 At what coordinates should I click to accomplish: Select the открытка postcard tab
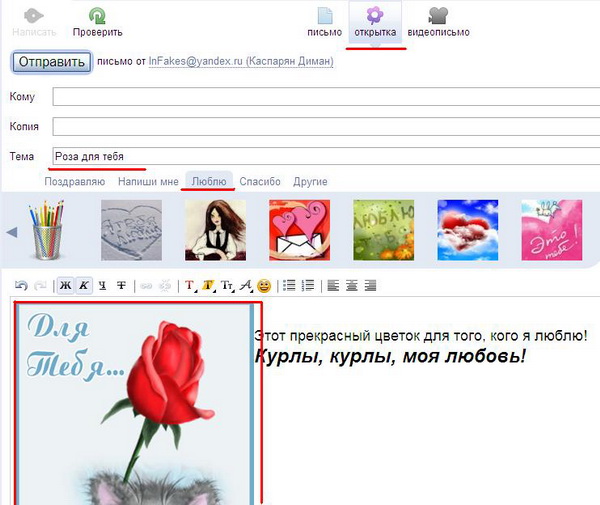click(x=375, y=22)
